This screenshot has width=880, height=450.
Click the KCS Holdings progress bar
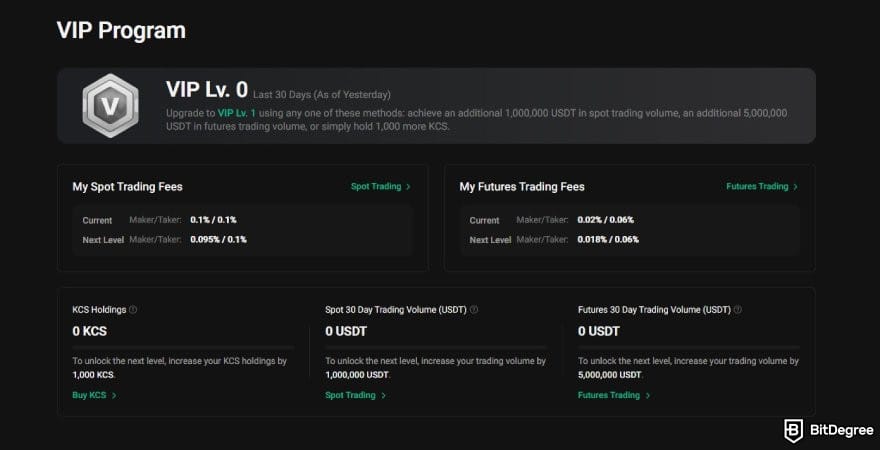pyautogui.click(x=183, y=347)
